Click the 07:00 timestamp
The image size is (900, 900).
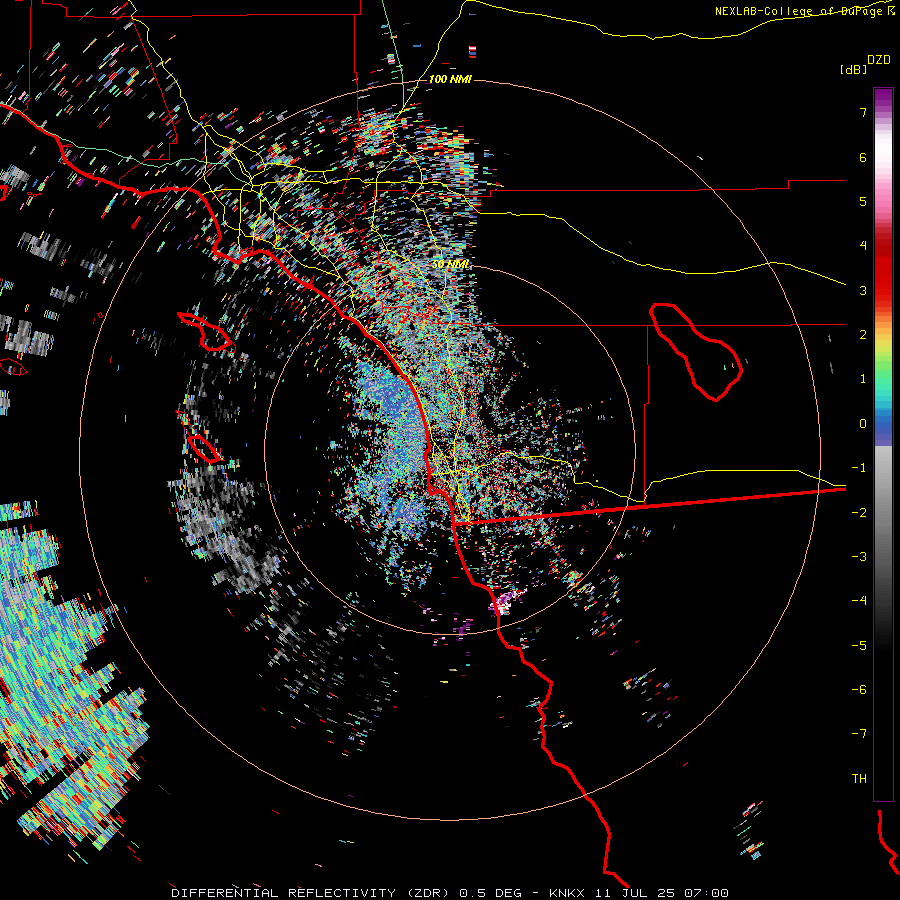[707, 893]
